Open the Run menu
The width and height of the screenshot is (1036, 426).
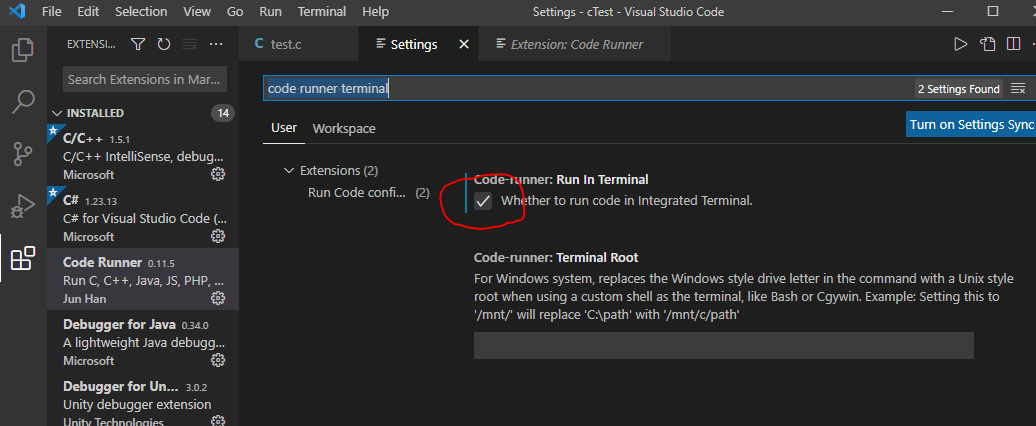(270, 11)
